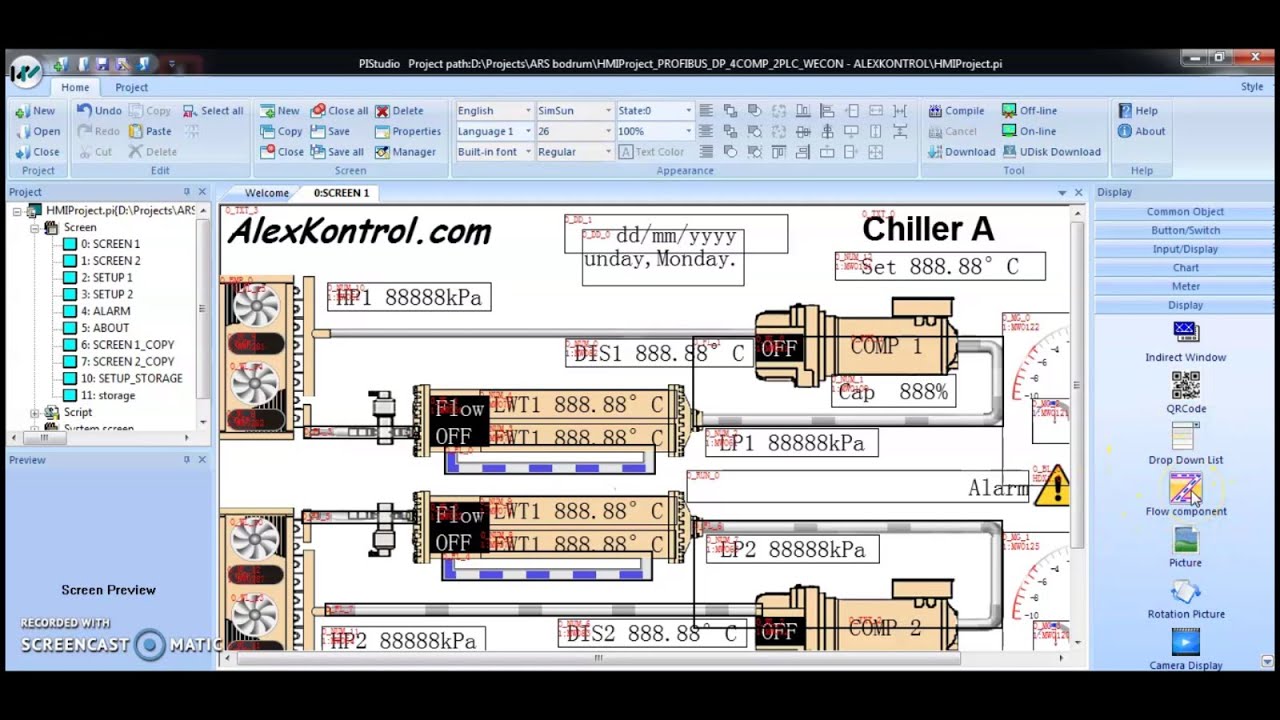Expand the Common Object category
Viewport: 1280px width, 720px height.
coord(1185,212)
